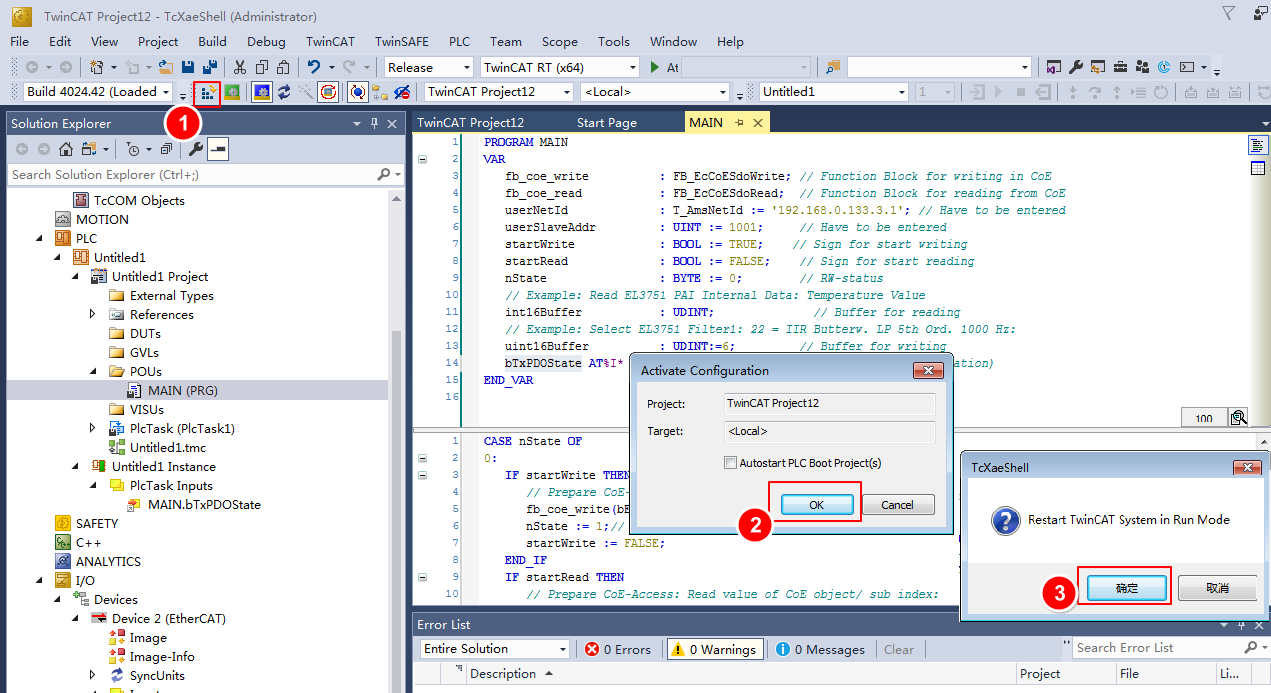Screen dimensions: 1271x693
Task: Click 取消 in the TcXaeShell dialog
Action: pyautogui.click(x=1217, y=588)
